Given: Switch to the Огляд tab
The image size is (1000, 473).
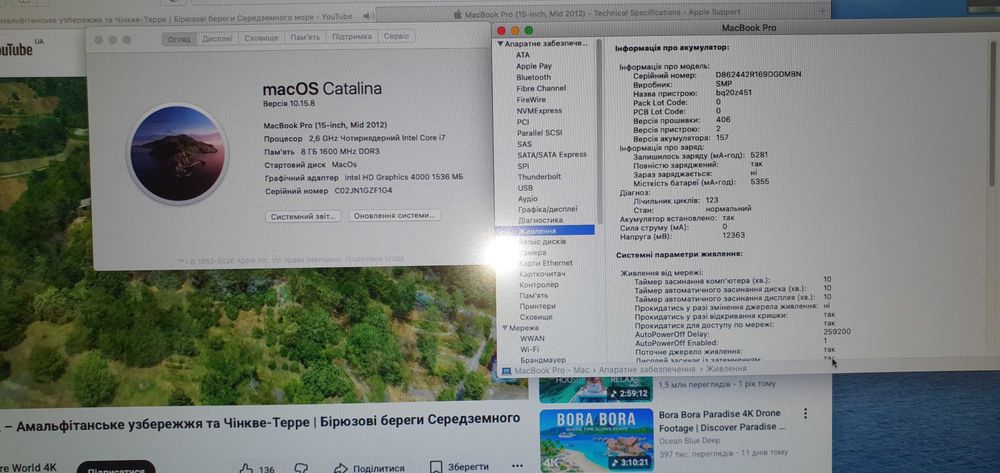Looking at the screenshot, I should (179, 38).
